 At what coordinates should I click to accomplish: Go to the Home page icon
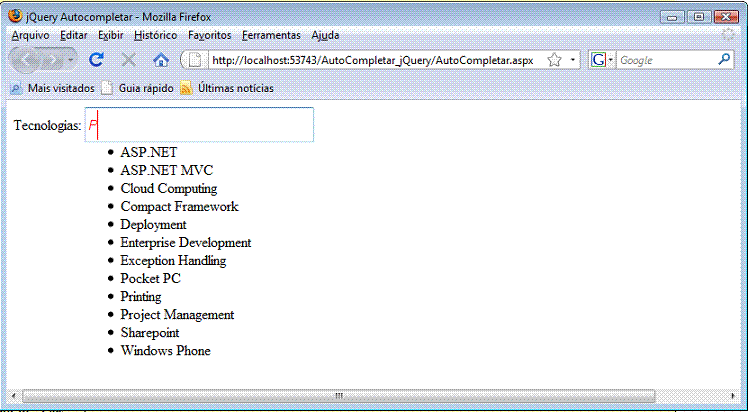point(161,60)
